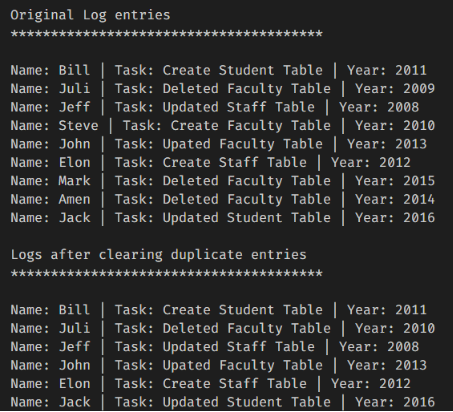Screen dimensions: 453x412
Task: Select the first Bill Create Student Table line
Action: point(219,71)
